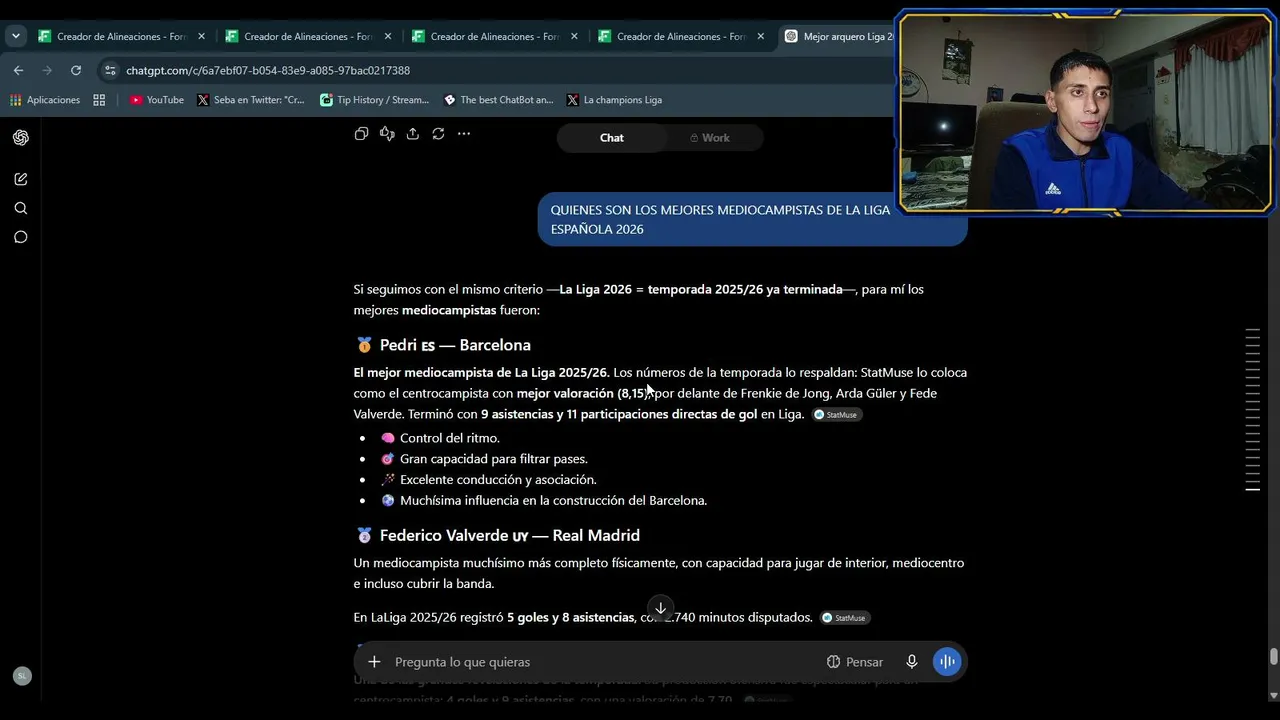Go back to the previous browser page

click(19, 70)
